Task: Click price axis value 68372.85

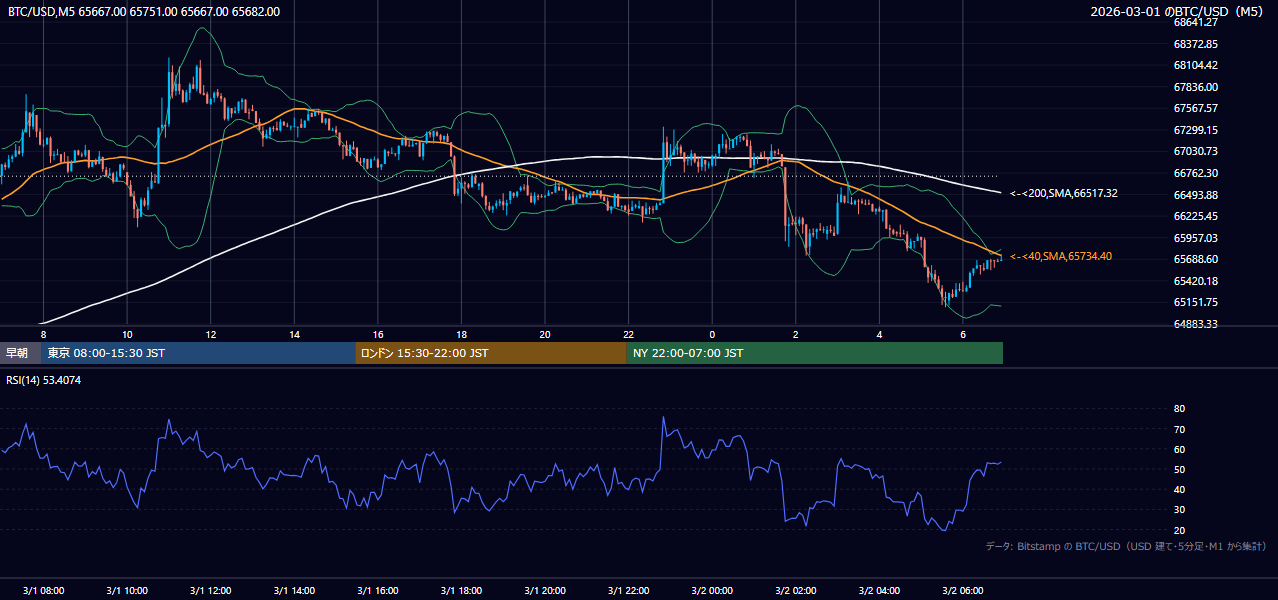Action: (x=1195, y=44)
